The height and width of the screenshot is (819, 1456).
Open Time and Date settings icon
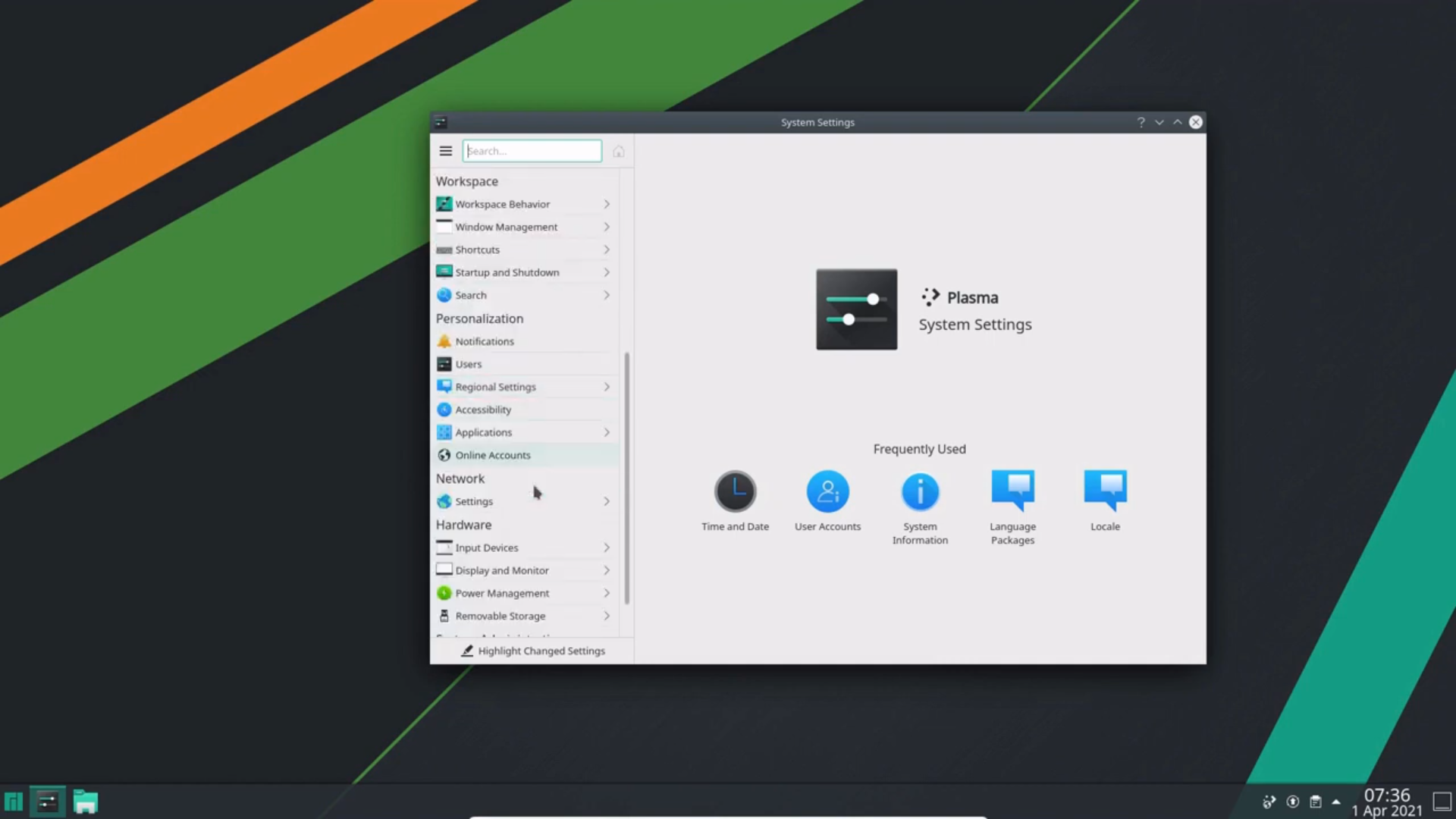coord(735,491)
